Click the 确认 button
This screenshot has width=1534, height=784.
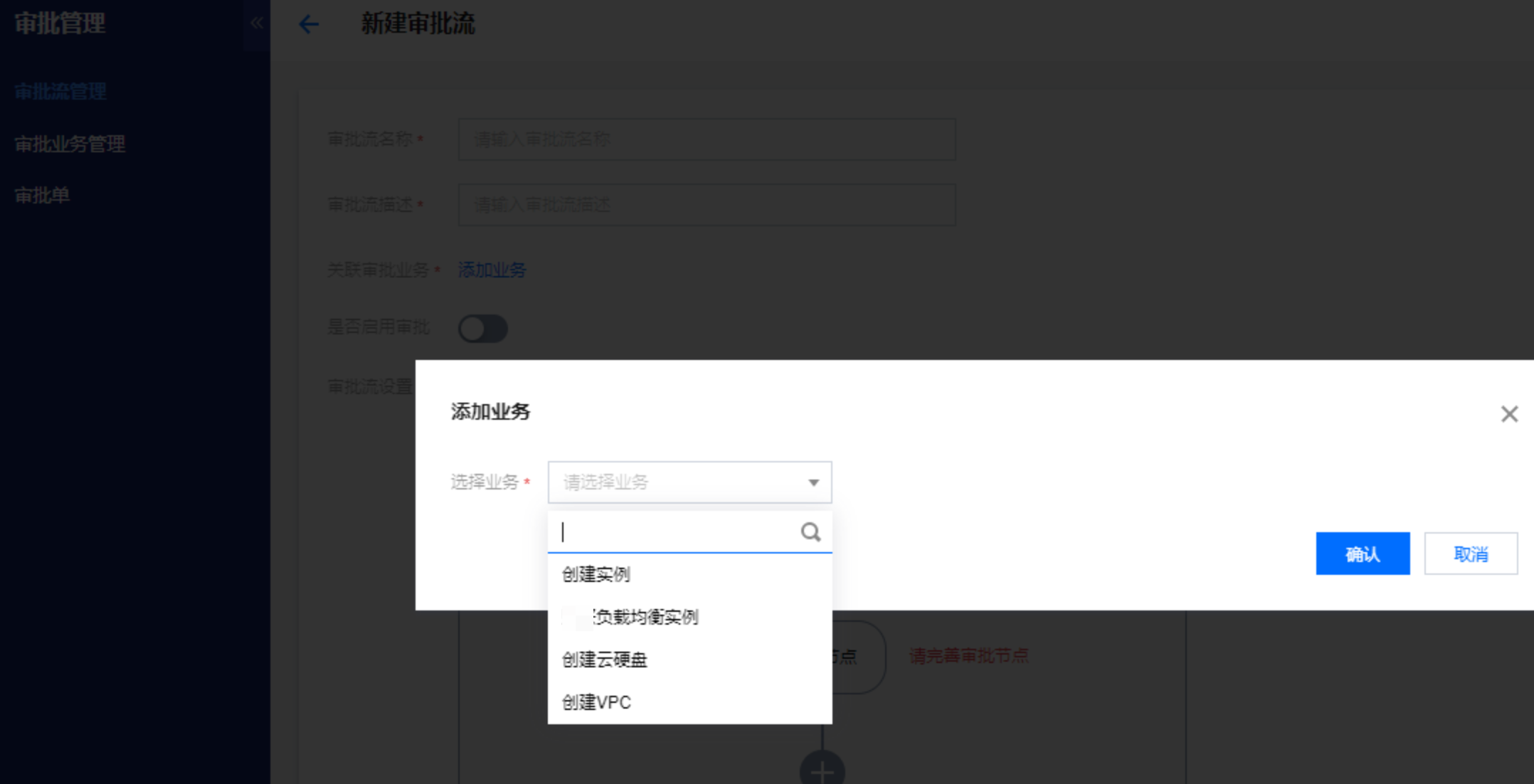(x=1362, y=554)
